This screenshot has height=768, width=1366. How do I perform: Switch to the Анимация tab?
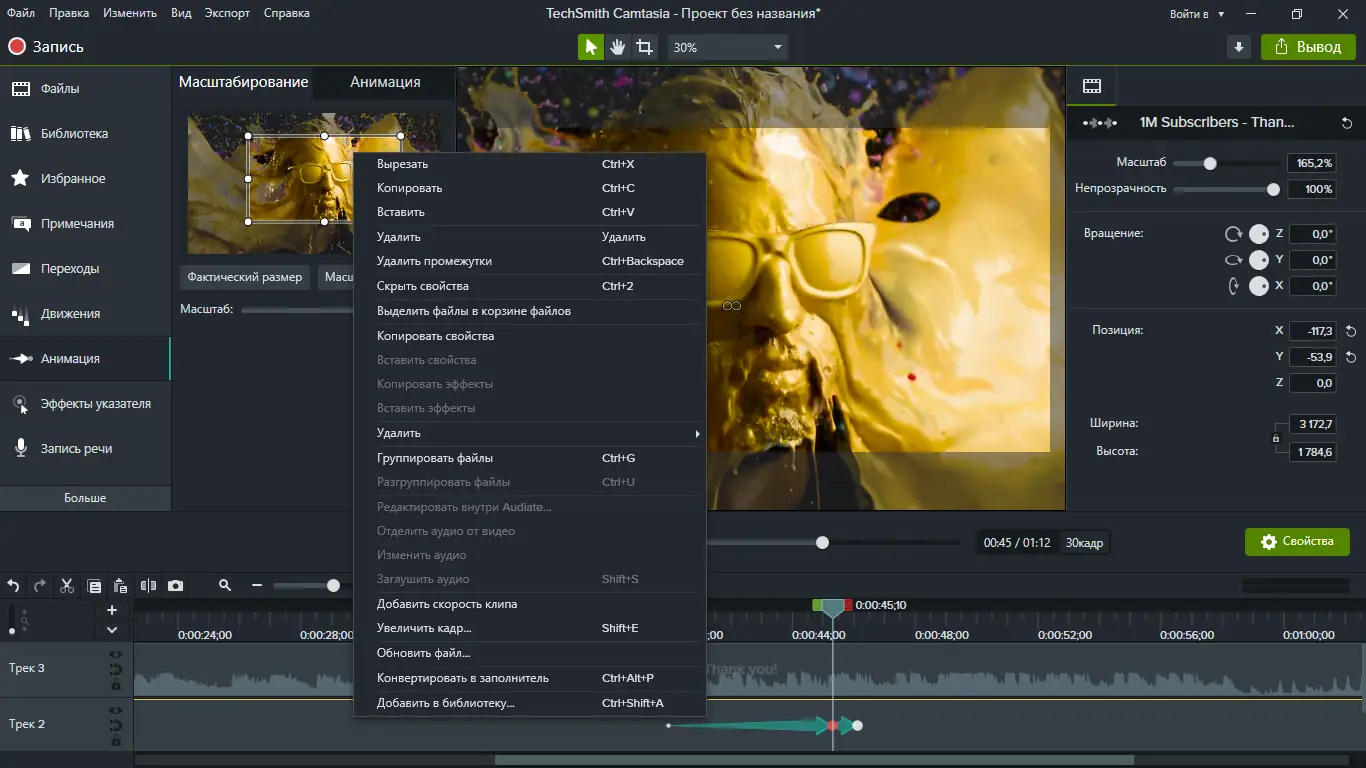click(384, 82)
